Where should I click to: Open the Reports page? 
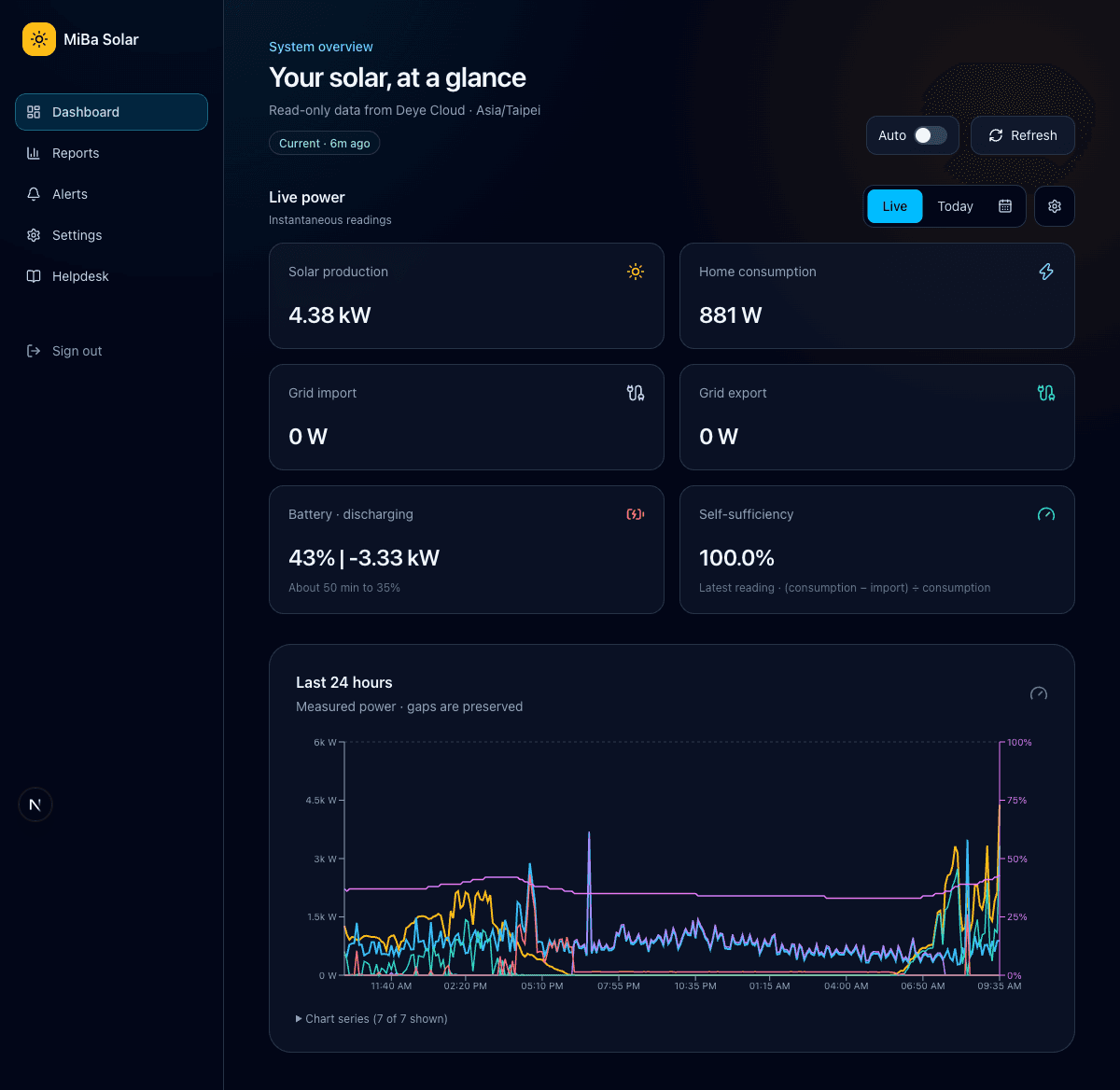pos(111,153)
